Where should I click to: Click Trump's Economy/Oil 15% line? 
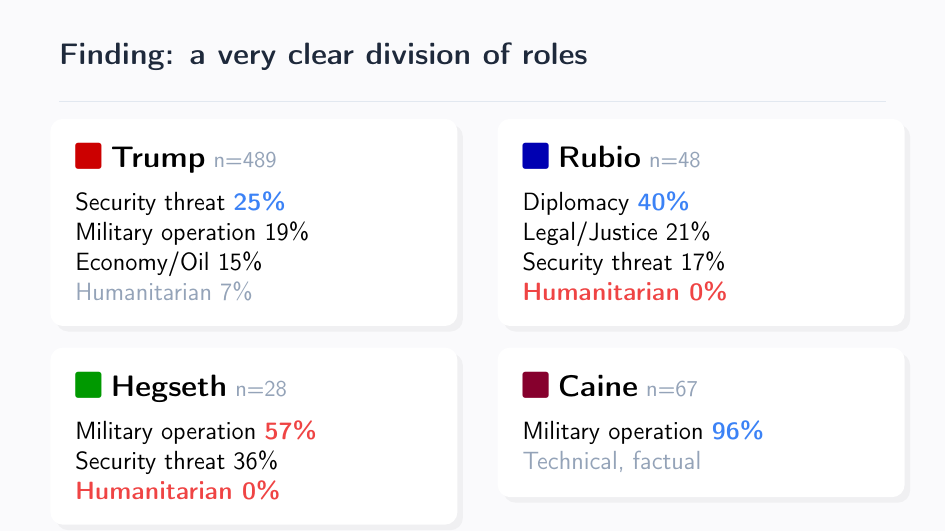tap(169, 262)
